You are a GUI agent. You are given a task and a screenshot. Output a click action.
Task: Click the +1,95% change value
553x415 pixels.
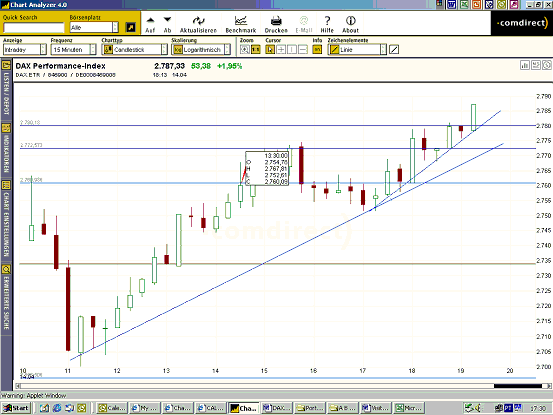pyautogui.click(x=229, y=66)
